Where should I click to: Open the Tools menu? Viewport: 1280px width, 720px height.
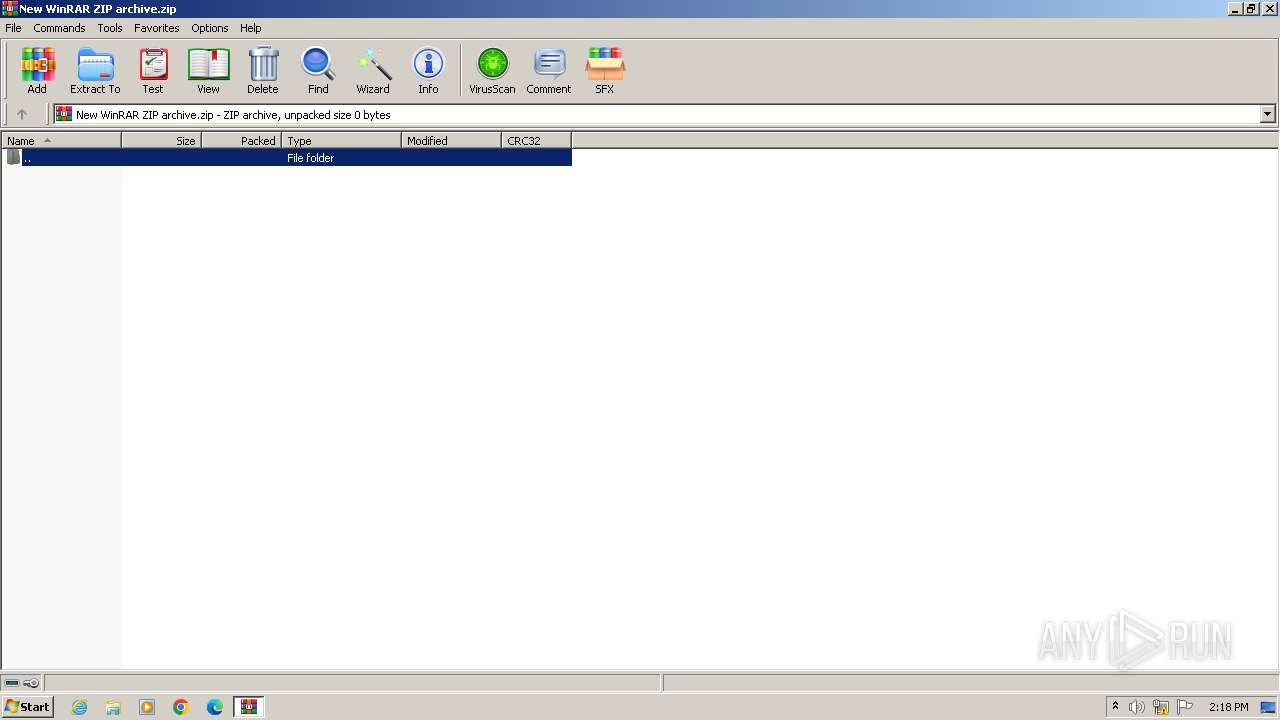110,28
